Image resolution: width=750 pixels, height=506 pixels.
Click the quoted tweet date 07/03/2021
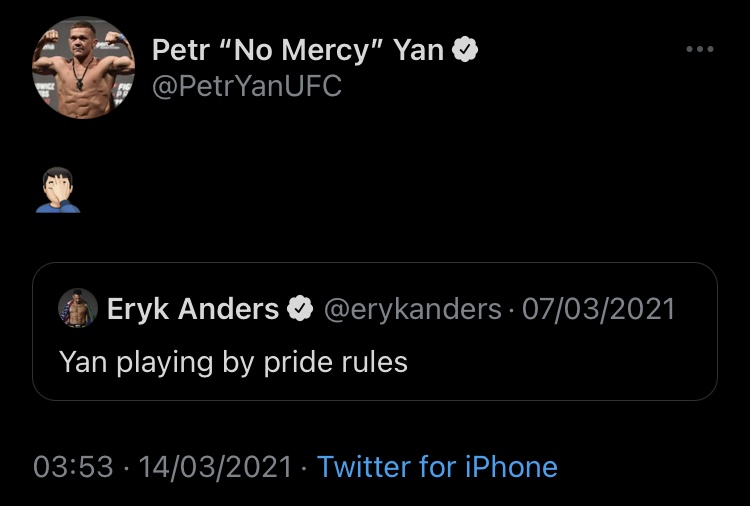[x=598, y=309]
